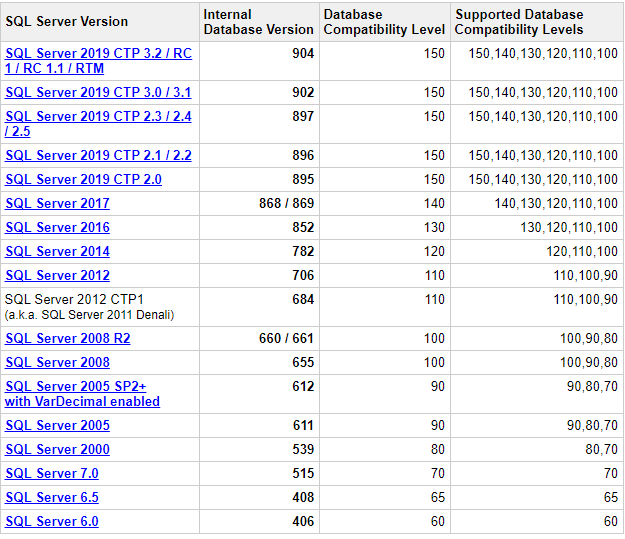
Task: Click the SQL Server 2012 CTP1 cell
Action: coord(100,307)
